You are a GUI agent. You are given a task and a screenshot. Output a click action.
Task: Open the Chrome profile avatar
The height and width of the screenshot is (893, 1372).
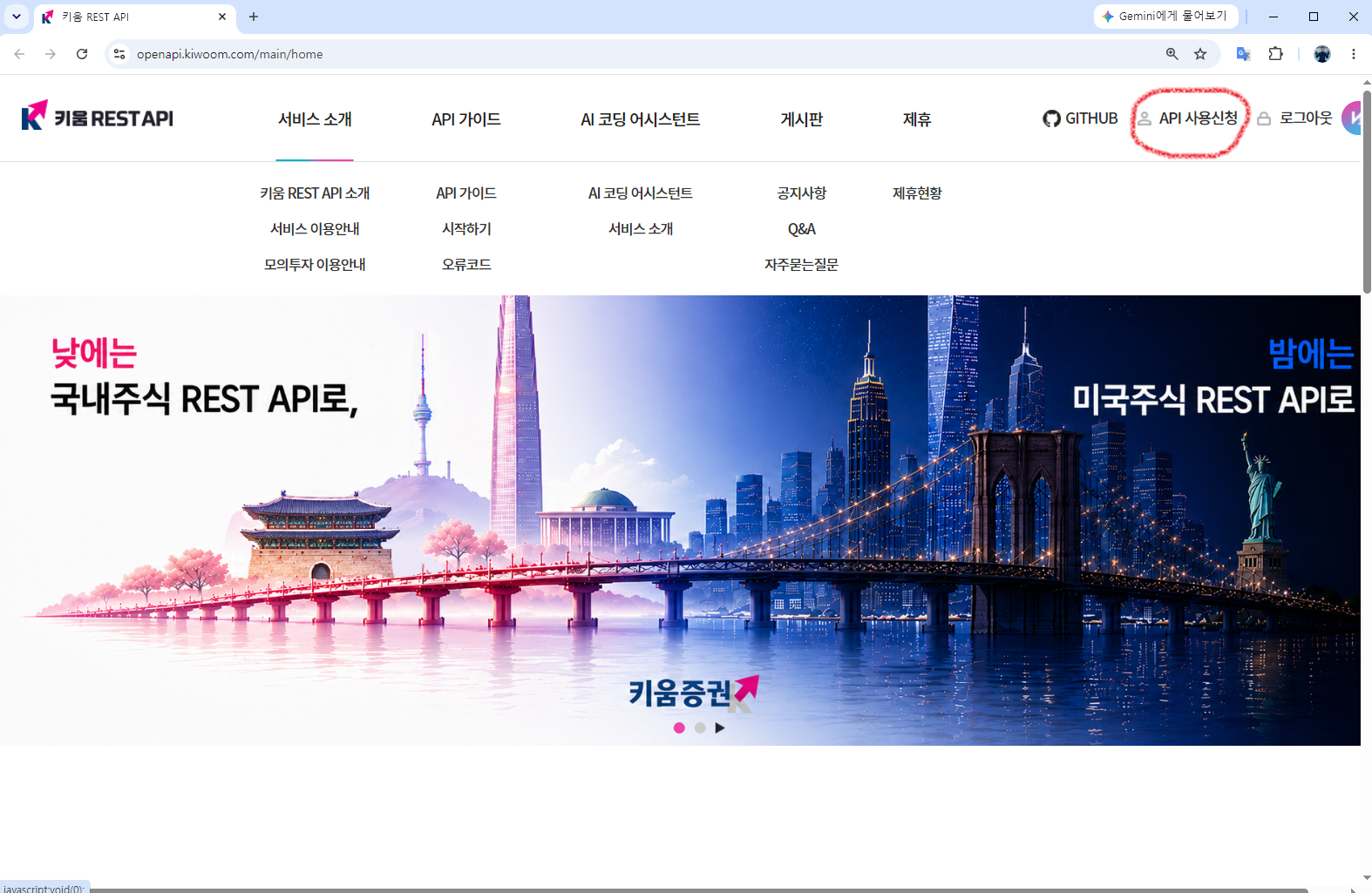(1322, 54)
